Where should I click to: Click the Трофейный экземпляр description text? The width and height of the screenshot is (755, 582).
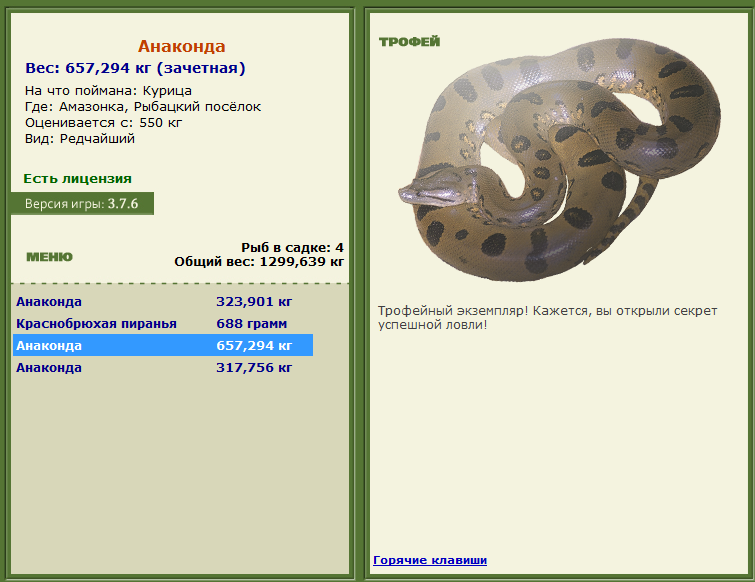pos(547,318)
